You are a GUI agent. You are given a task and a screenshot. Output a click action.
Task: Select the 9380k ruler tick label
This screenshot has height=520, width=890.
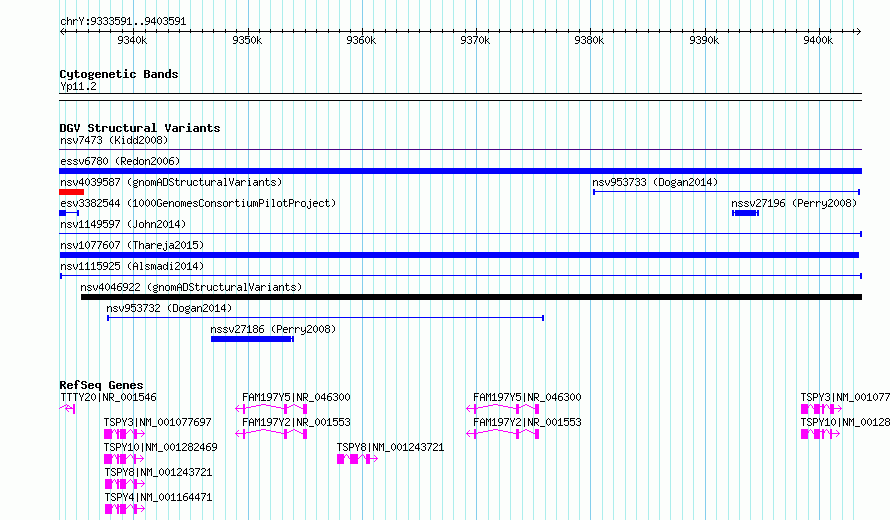click(x=589, y=40)
